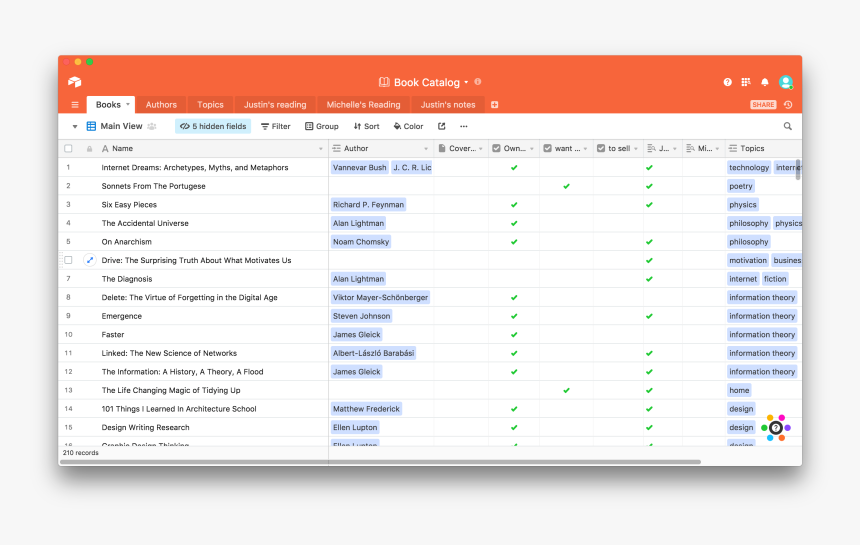This screenshot has height=545, width=860.
Task: Open the floating help chat widget
Action: click(776, 428)
